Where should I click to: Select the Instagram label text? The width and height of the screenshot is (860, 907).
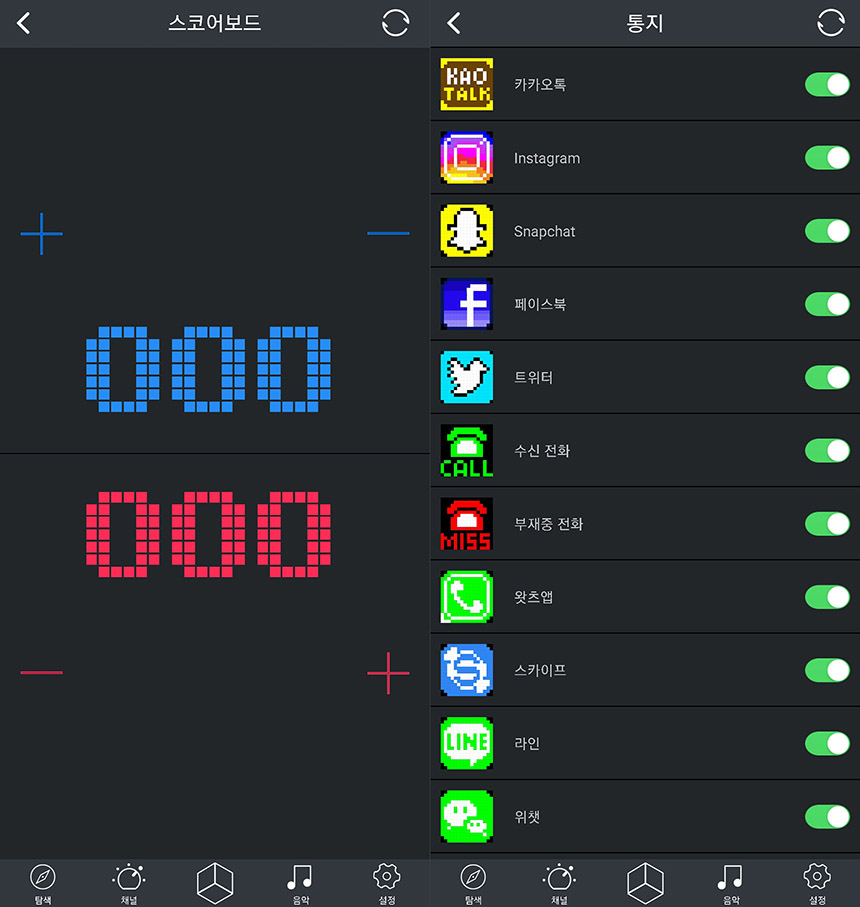click(x=547, y=158)
